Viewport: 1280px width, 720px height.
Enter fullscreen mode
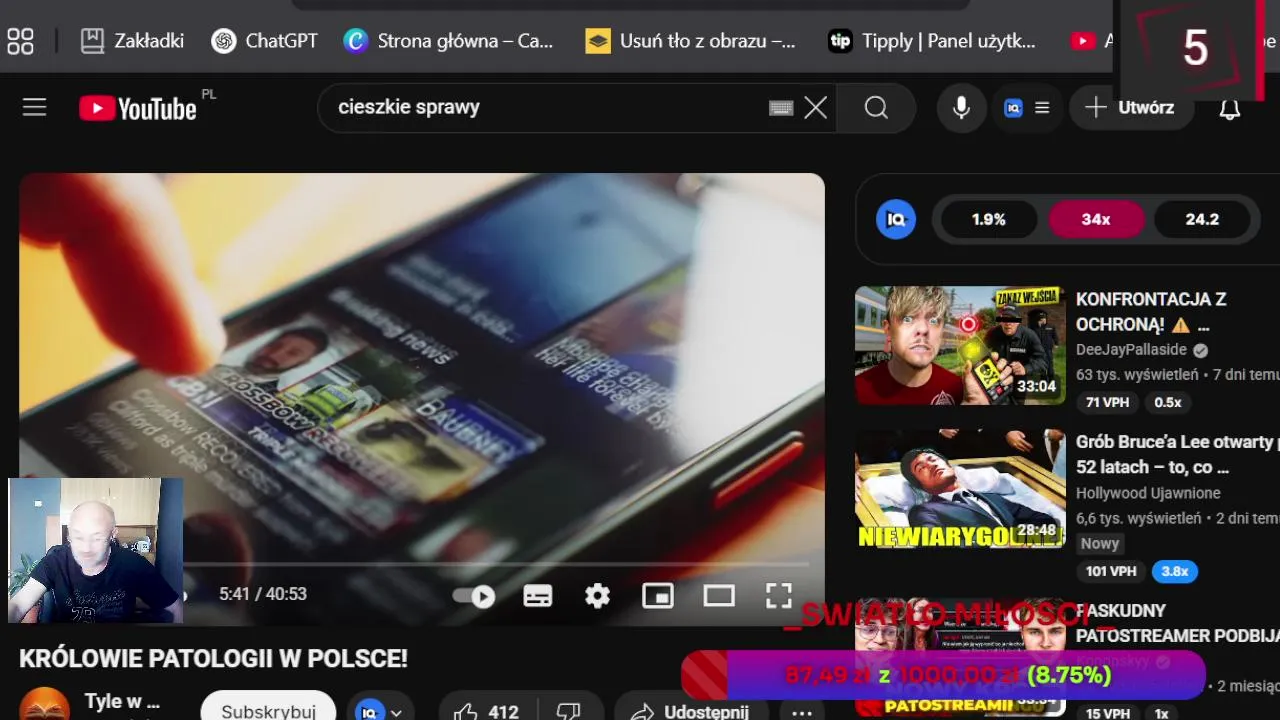pyautogui.click(x=779, y=596)
